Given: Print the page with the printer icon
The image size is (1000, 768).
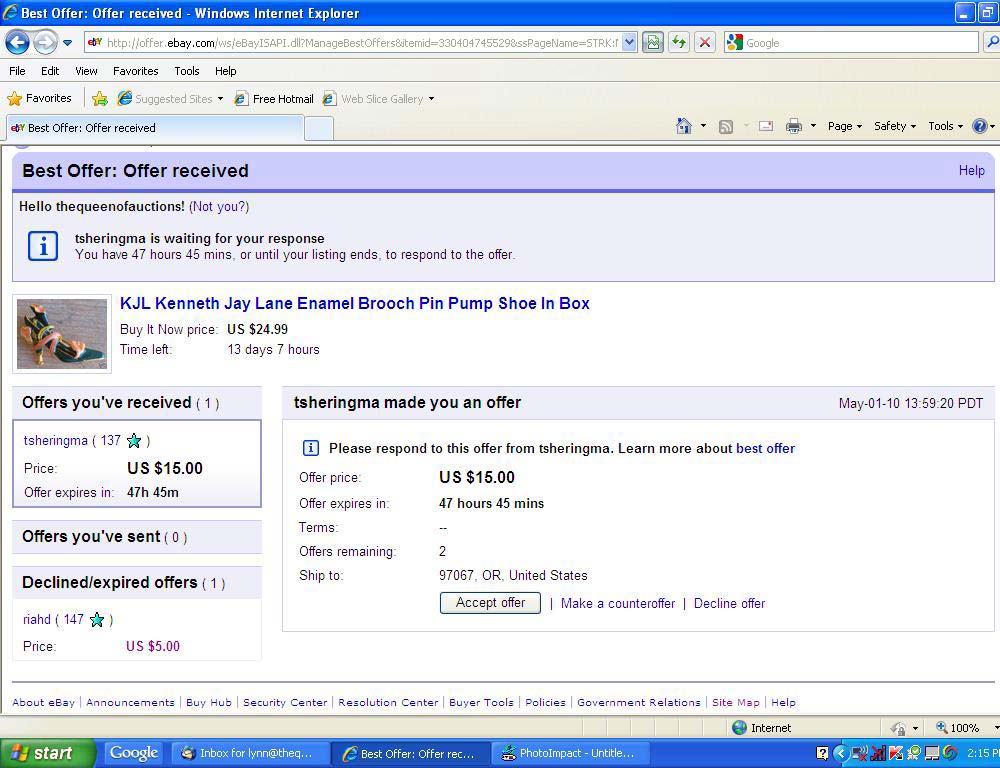Looking at the screenshot, I should pos(794,126).
